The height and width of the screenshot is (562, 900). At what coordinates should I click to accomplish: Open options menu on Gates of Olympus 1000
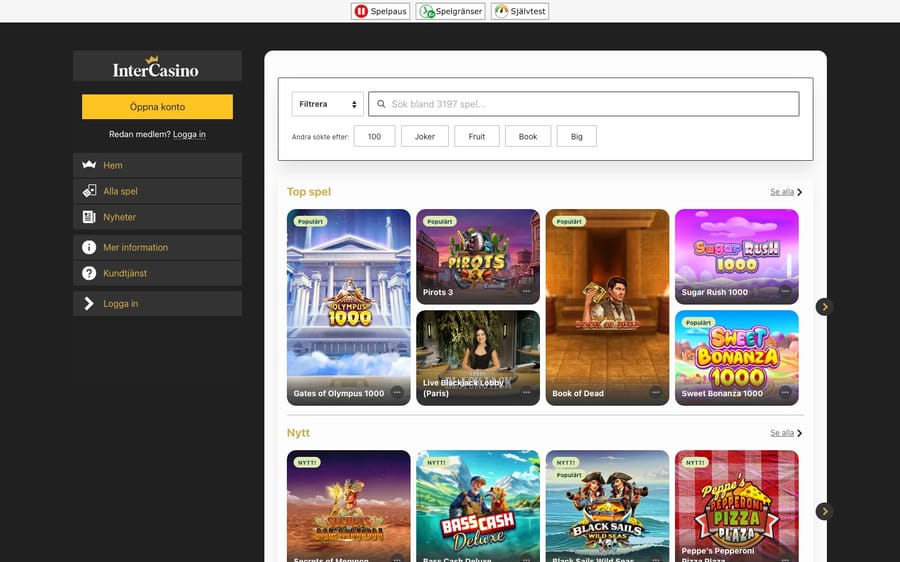point(397,393)
